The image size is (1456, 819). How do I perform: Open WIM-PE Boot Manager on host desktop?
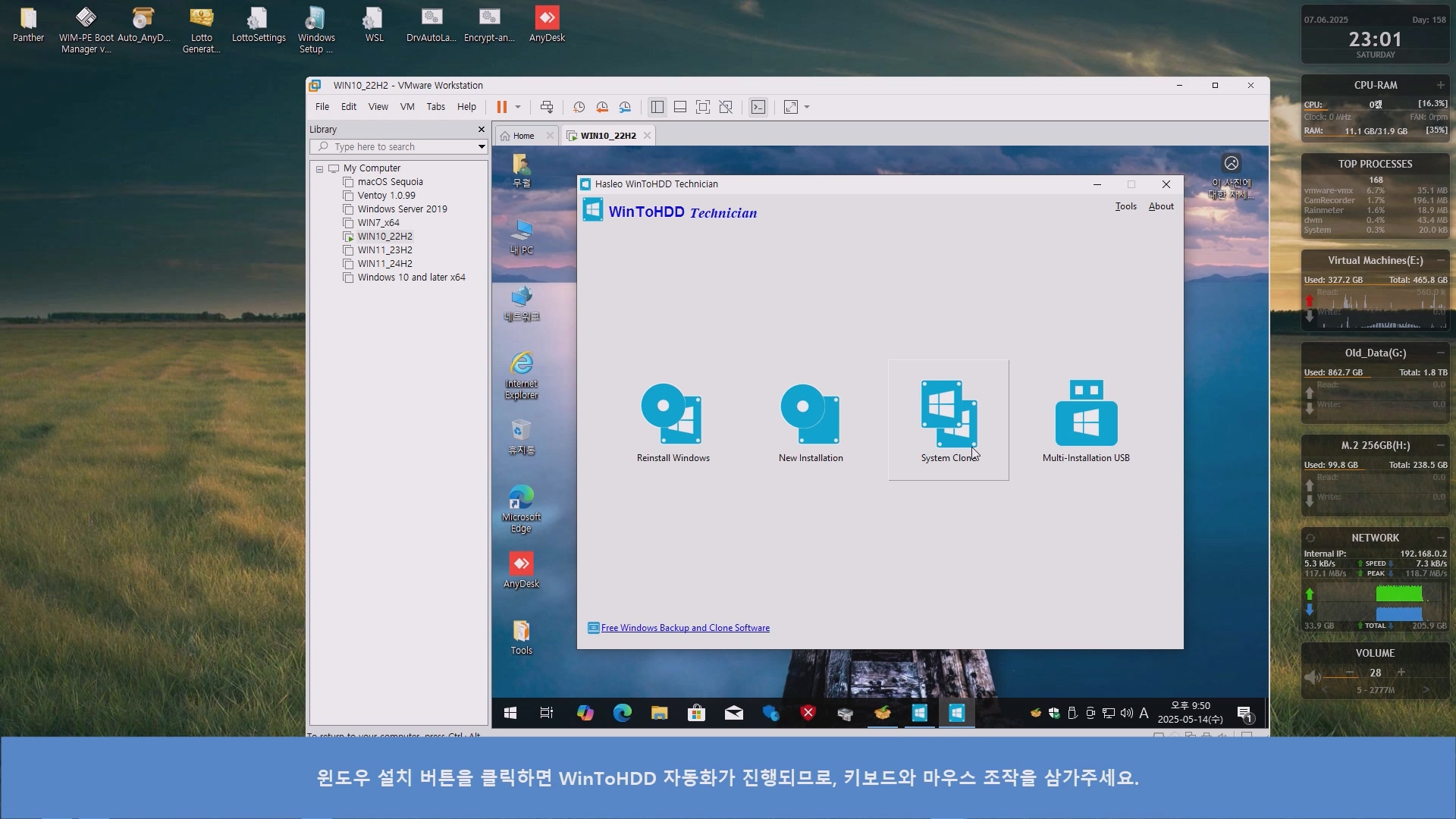click(x=86, y=30)
